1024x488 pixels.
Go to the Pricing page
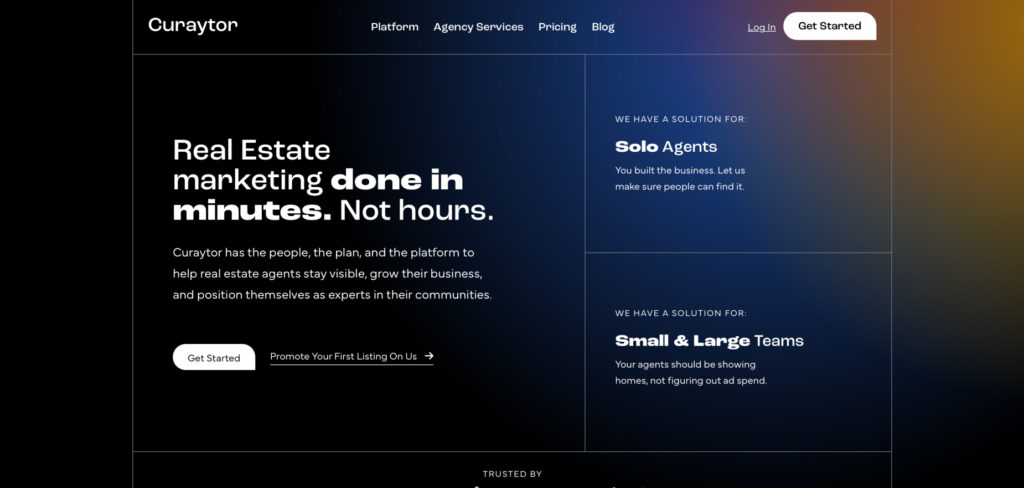coord(557,27)
